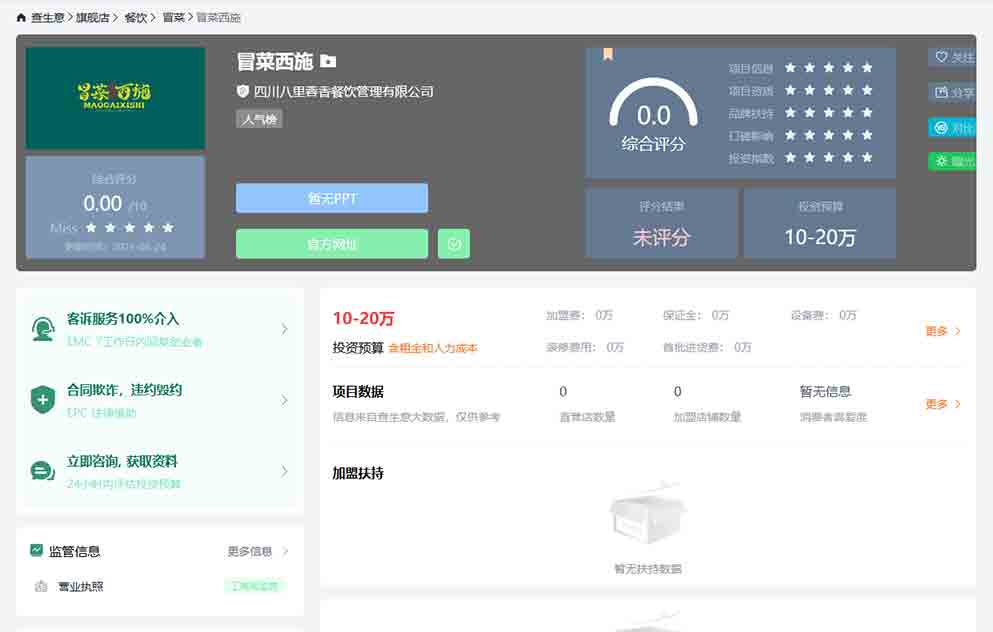Click the green status tag beside 营业执照
Screen dimensions: 993x632
tap(255, 586)
